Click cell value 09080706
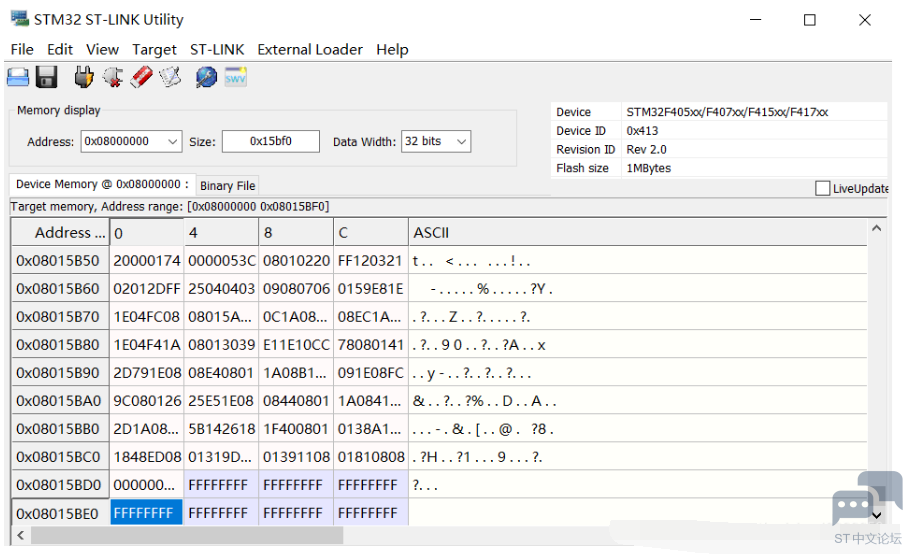 [x=296, y=289]
